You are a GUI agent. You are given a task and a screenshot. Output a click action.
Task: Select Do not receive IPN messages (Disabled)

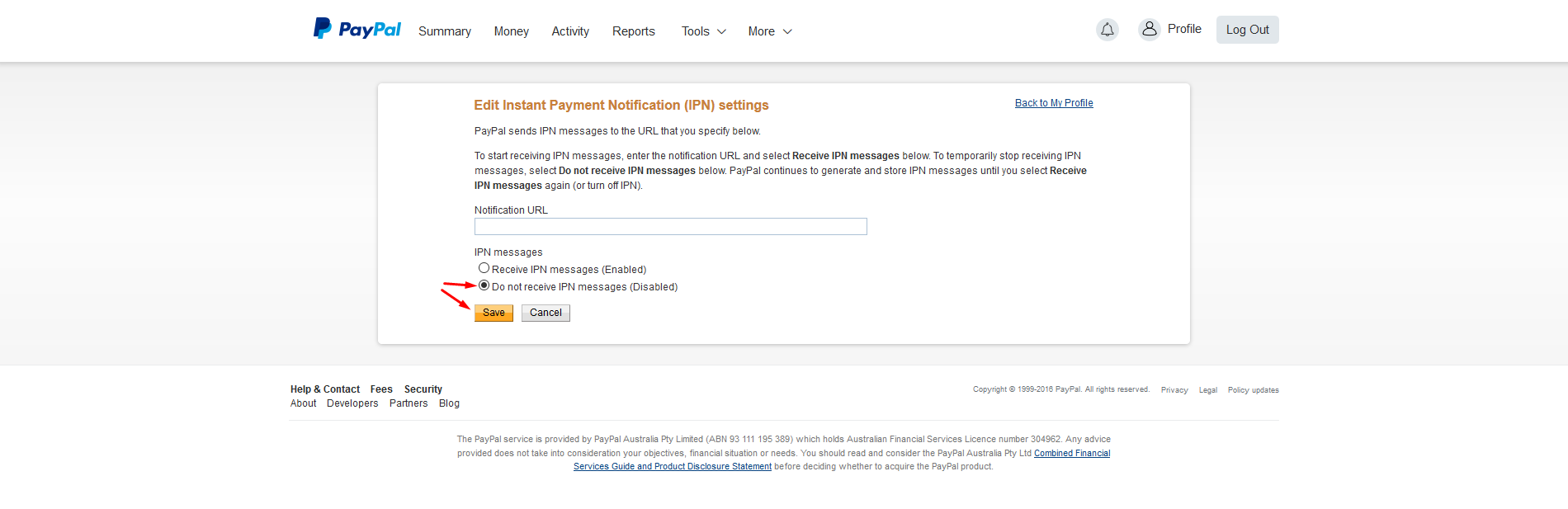point(484,285)
